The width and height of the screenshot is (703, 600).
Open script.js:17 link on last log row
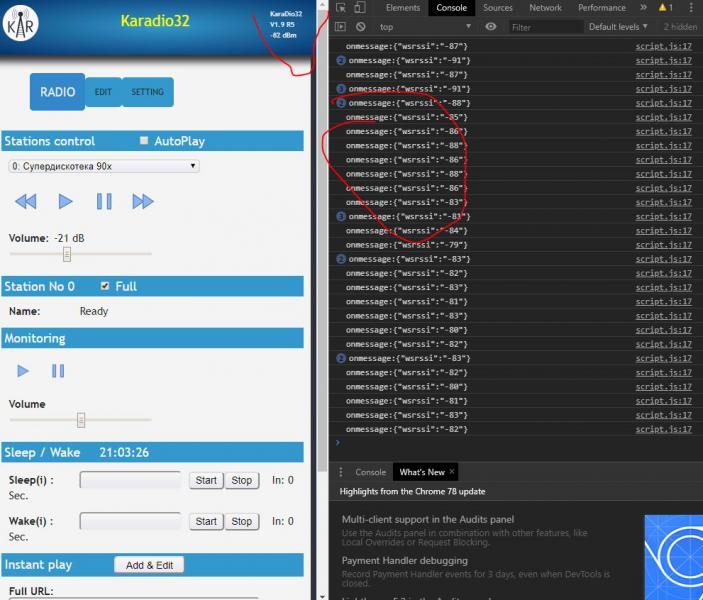click(664, 429)
